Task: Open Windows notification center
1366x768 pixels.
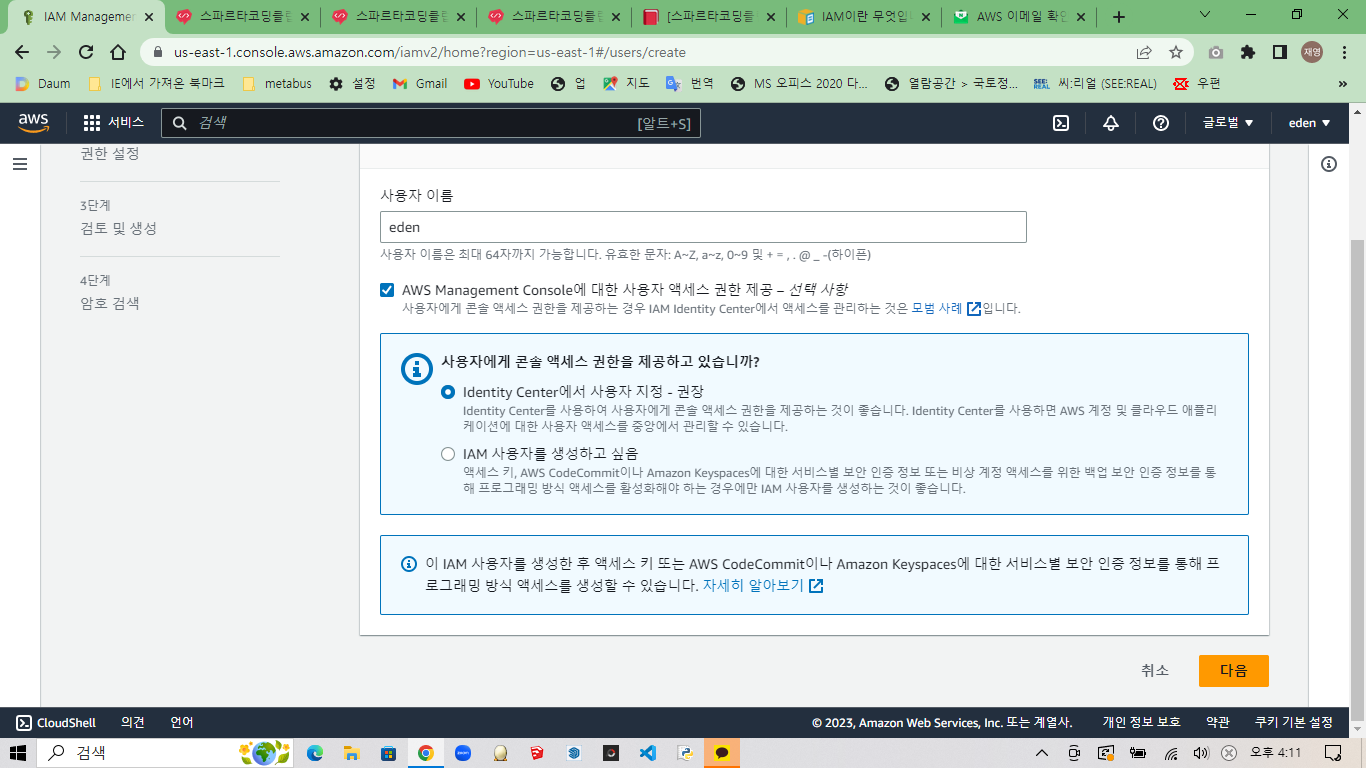Action: click(x=1333, y=752)
